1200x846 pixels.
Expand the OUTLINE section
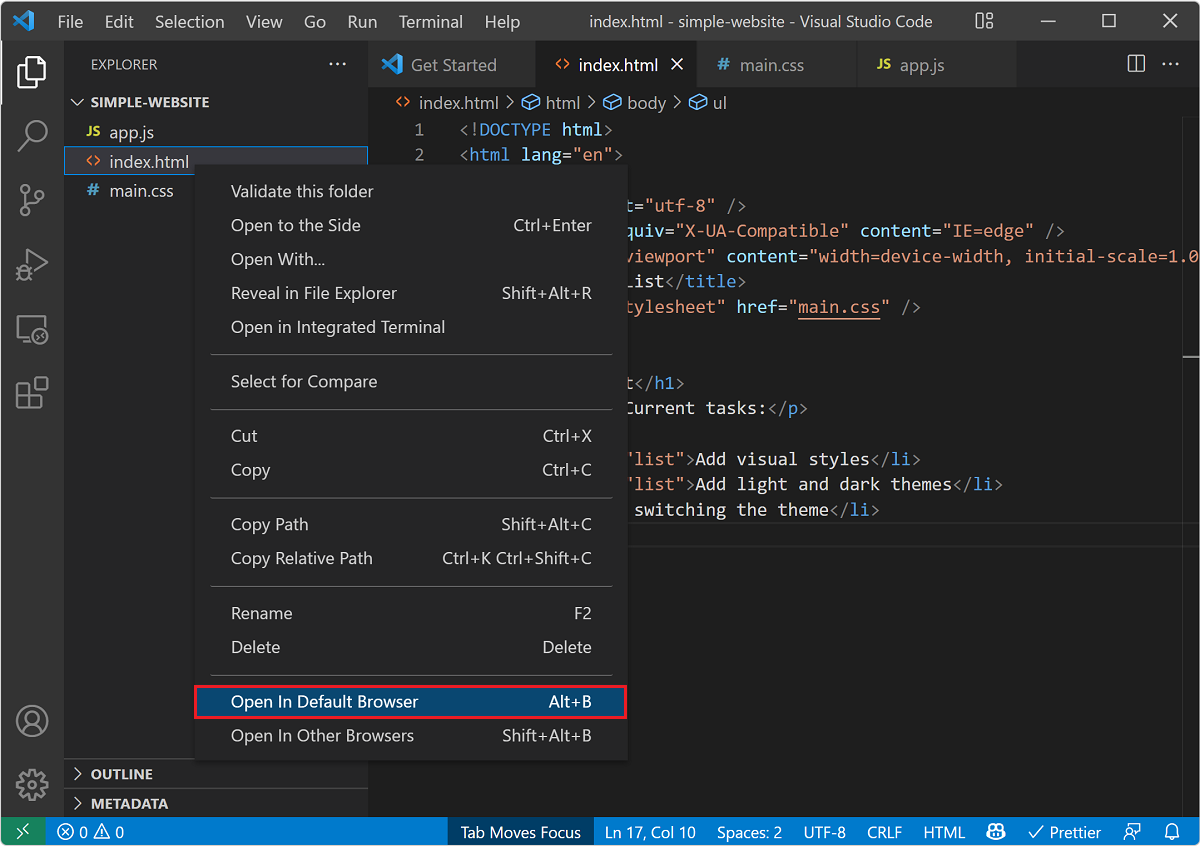[120, 773]
